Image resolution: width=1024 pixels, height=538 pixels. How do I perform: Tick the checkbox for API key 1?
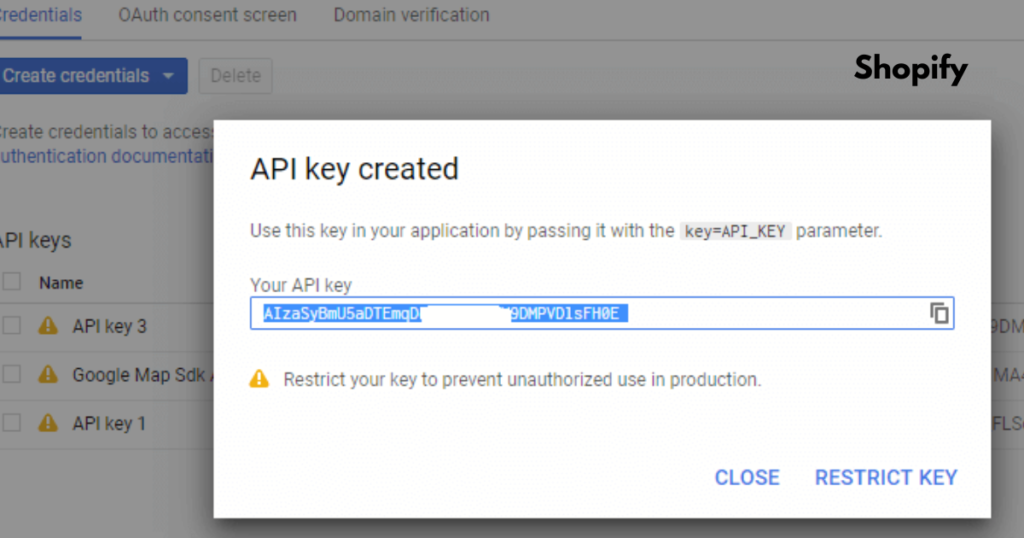pos(11,423)
